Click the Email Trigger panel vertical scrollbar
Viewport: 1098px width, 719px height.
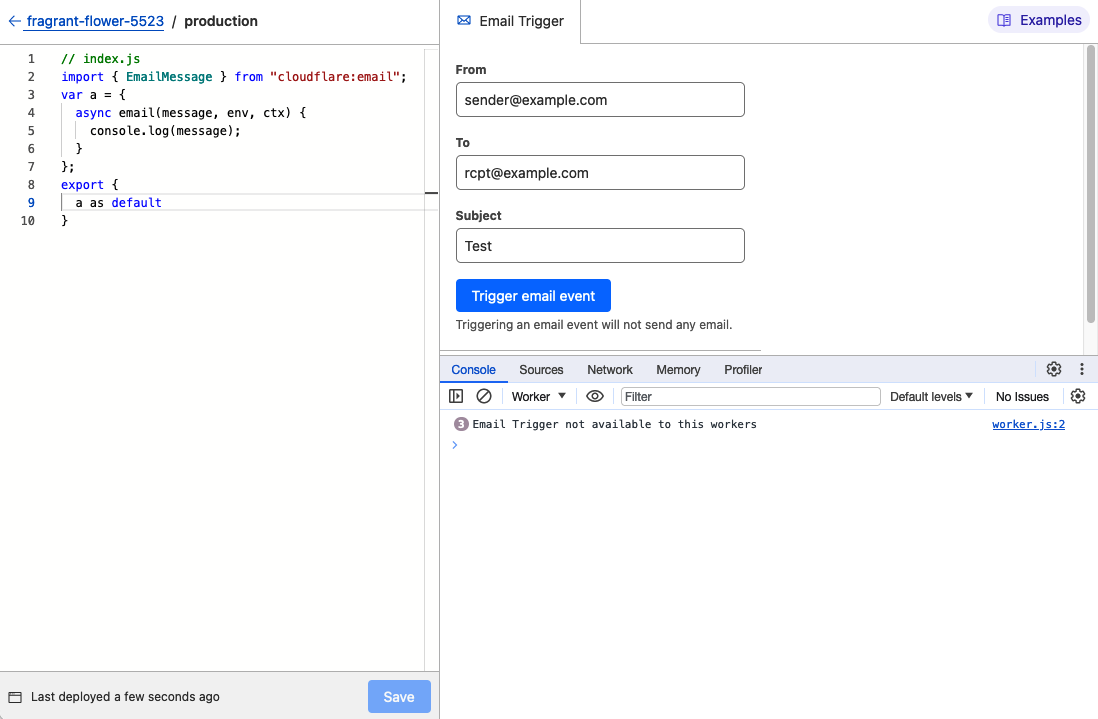tap(1090, 184)
